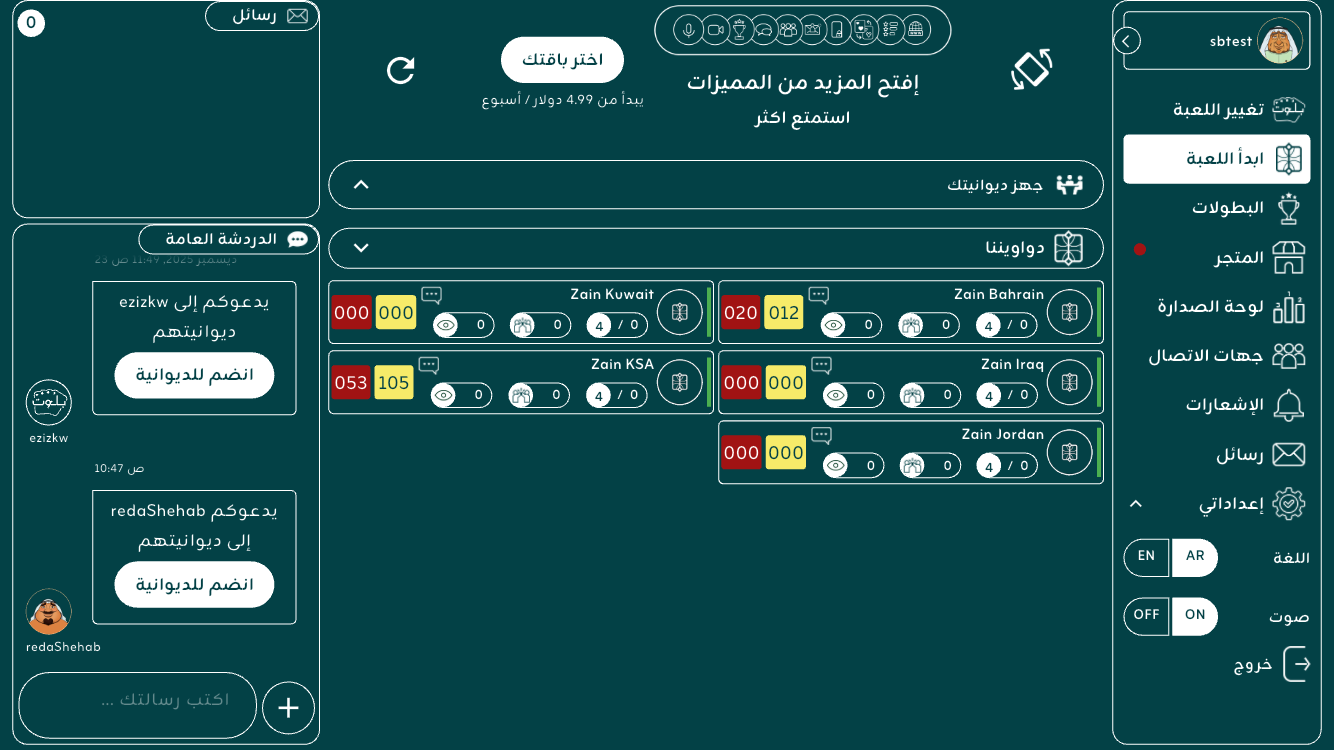Click the trophy icon in the features bar

[x=739, y=30]
